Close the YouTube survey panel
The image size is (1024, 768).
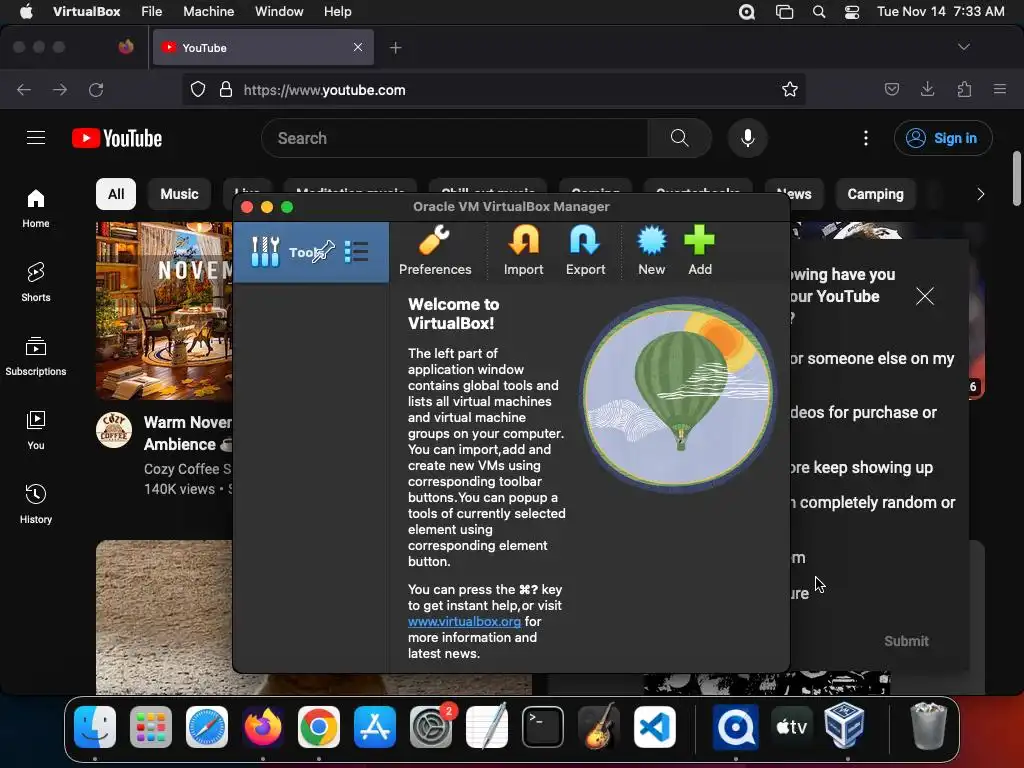point(925,296)
